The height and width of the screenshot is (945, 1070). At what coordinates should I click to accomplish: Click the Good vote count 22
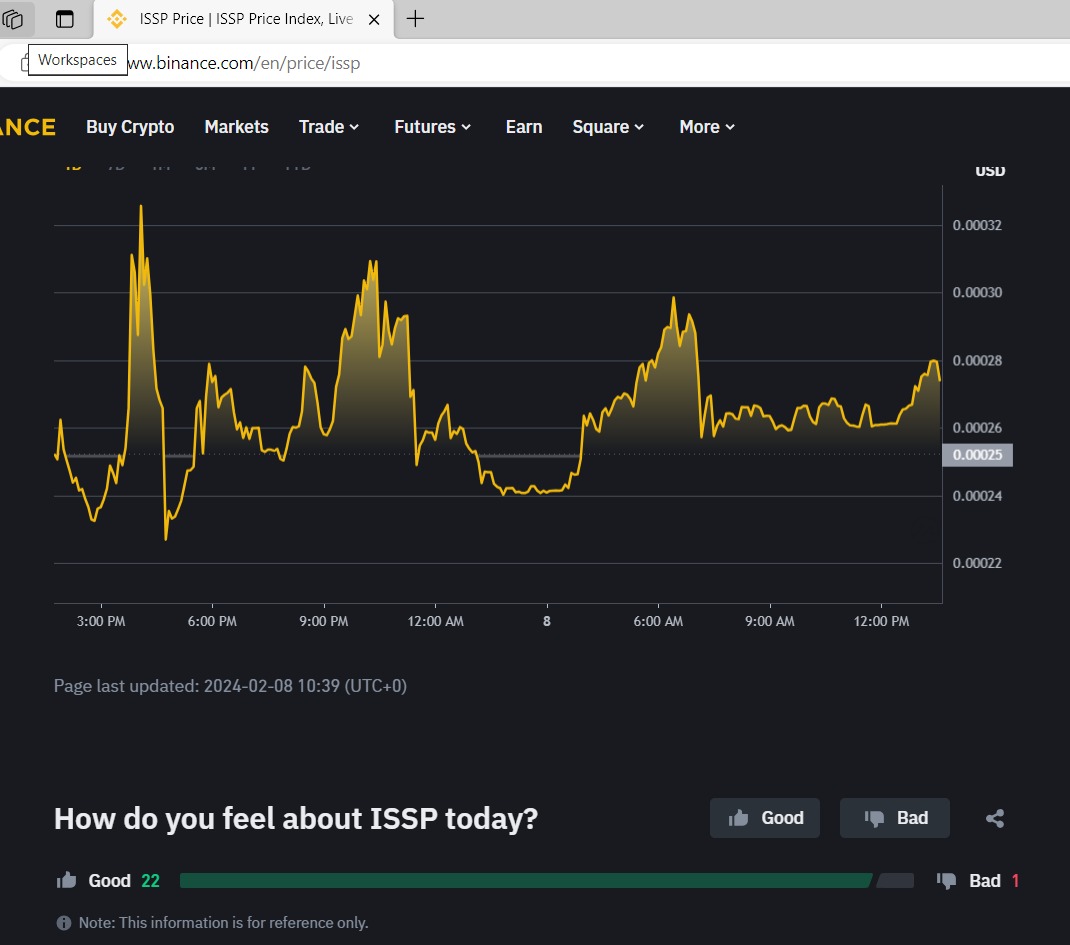click(150, 881)
